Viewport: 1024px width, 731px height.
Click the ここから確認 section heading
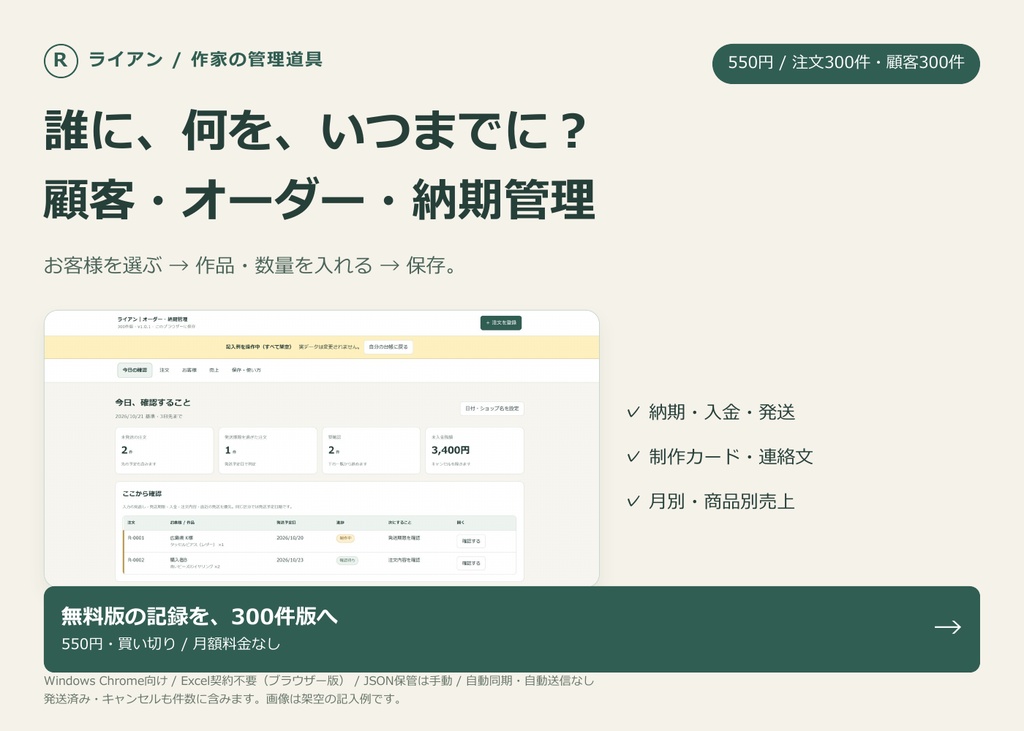coord(142,493)
